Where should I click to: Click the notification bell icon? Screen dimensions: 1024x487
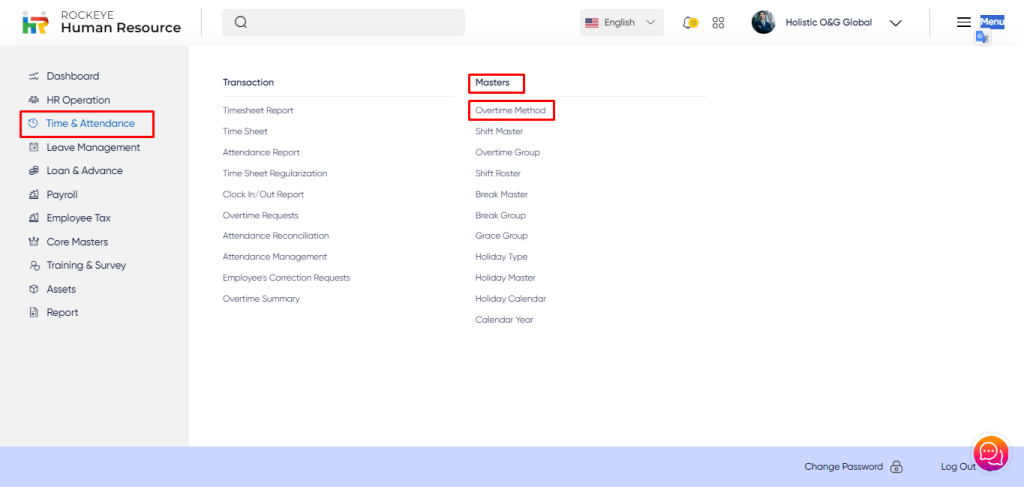[x=689, y=23]
